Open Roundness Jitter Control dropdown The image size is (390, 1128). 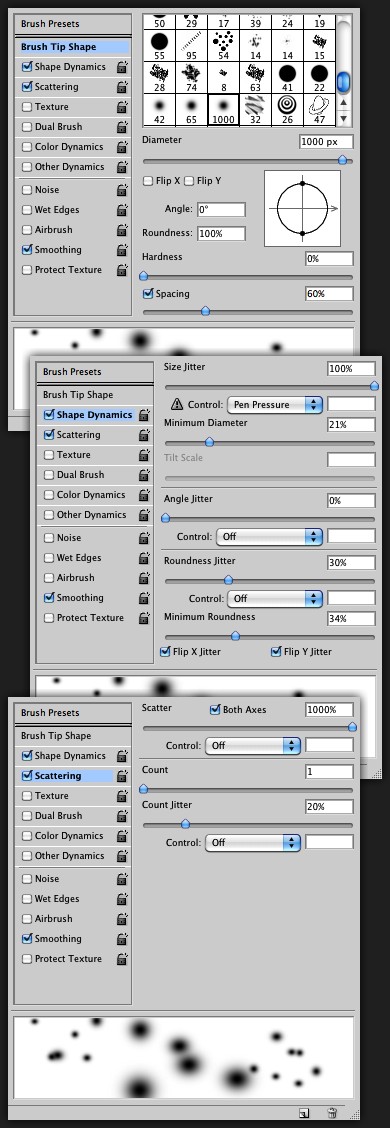tap(275, 599)
